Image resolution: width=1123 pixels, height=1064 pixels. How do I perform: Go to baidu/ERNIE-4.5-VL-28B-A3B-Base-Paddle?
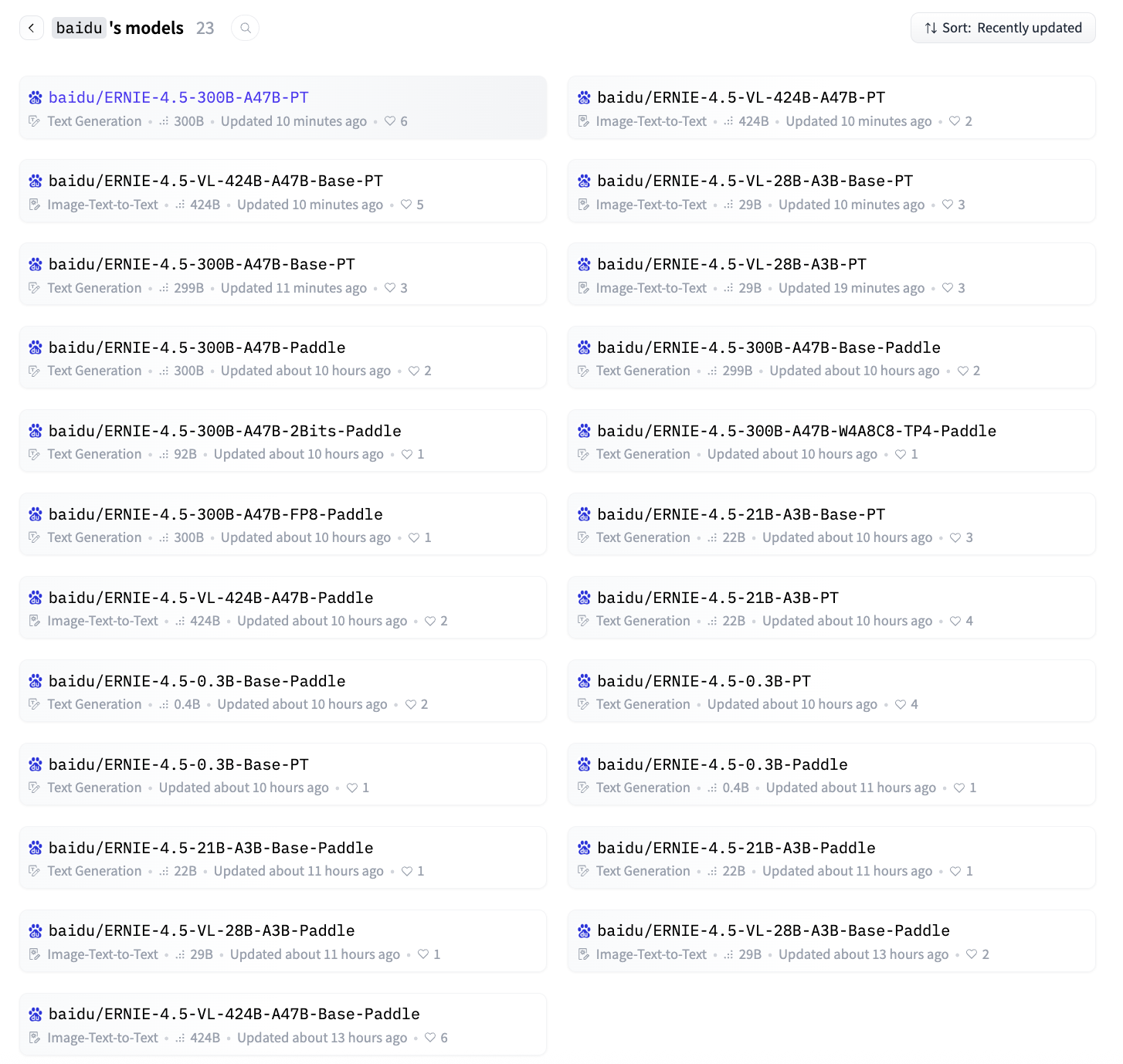773,931
